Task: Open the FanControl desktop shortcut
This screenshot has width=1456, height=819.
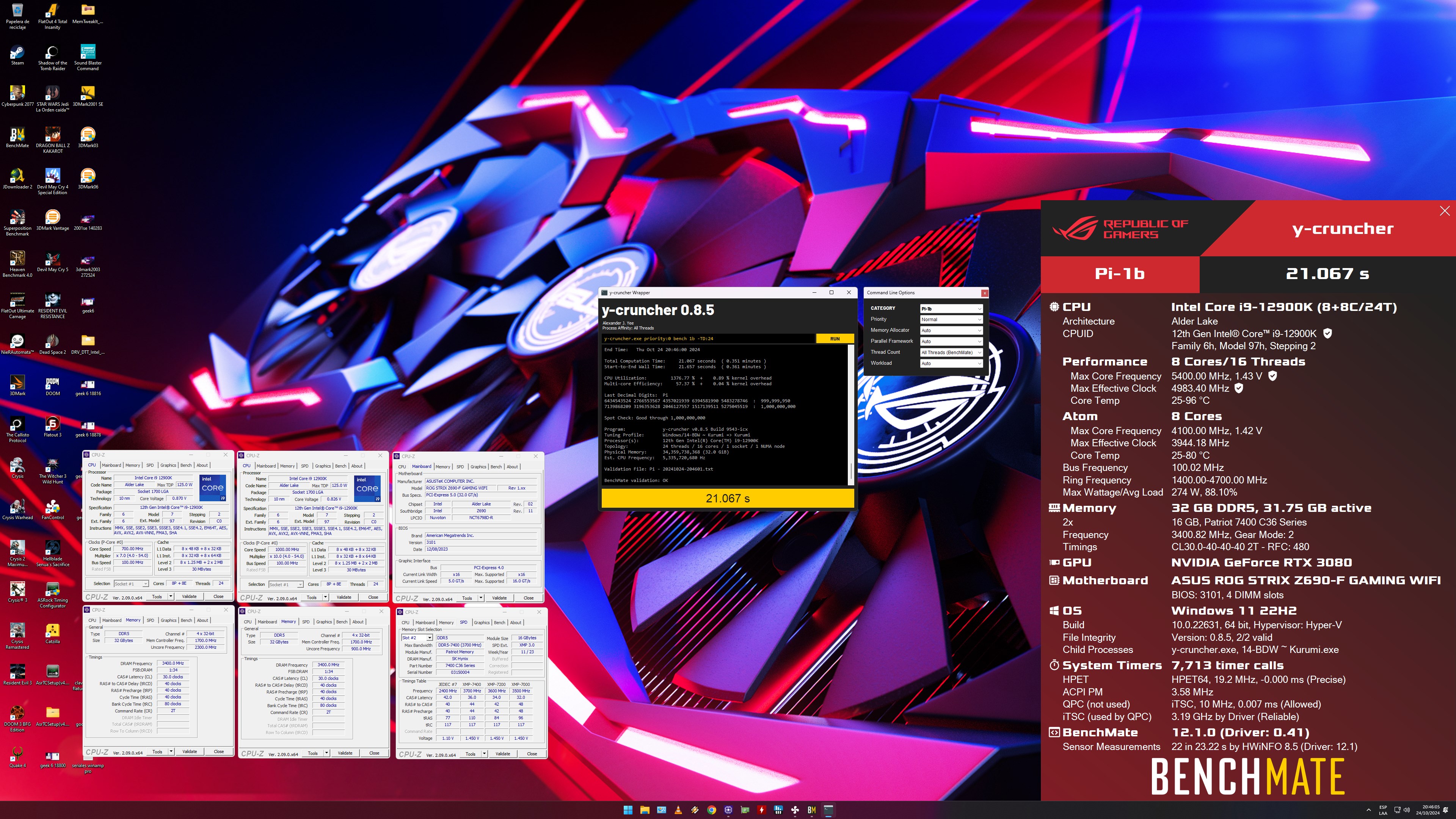Action: 53,509
